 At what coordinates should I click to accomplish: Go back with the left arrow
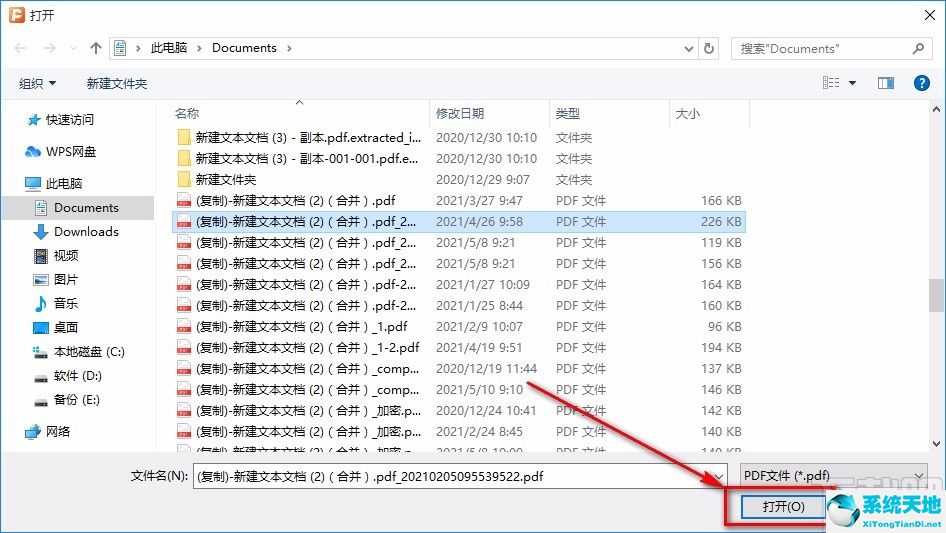[x=21, y=48]
